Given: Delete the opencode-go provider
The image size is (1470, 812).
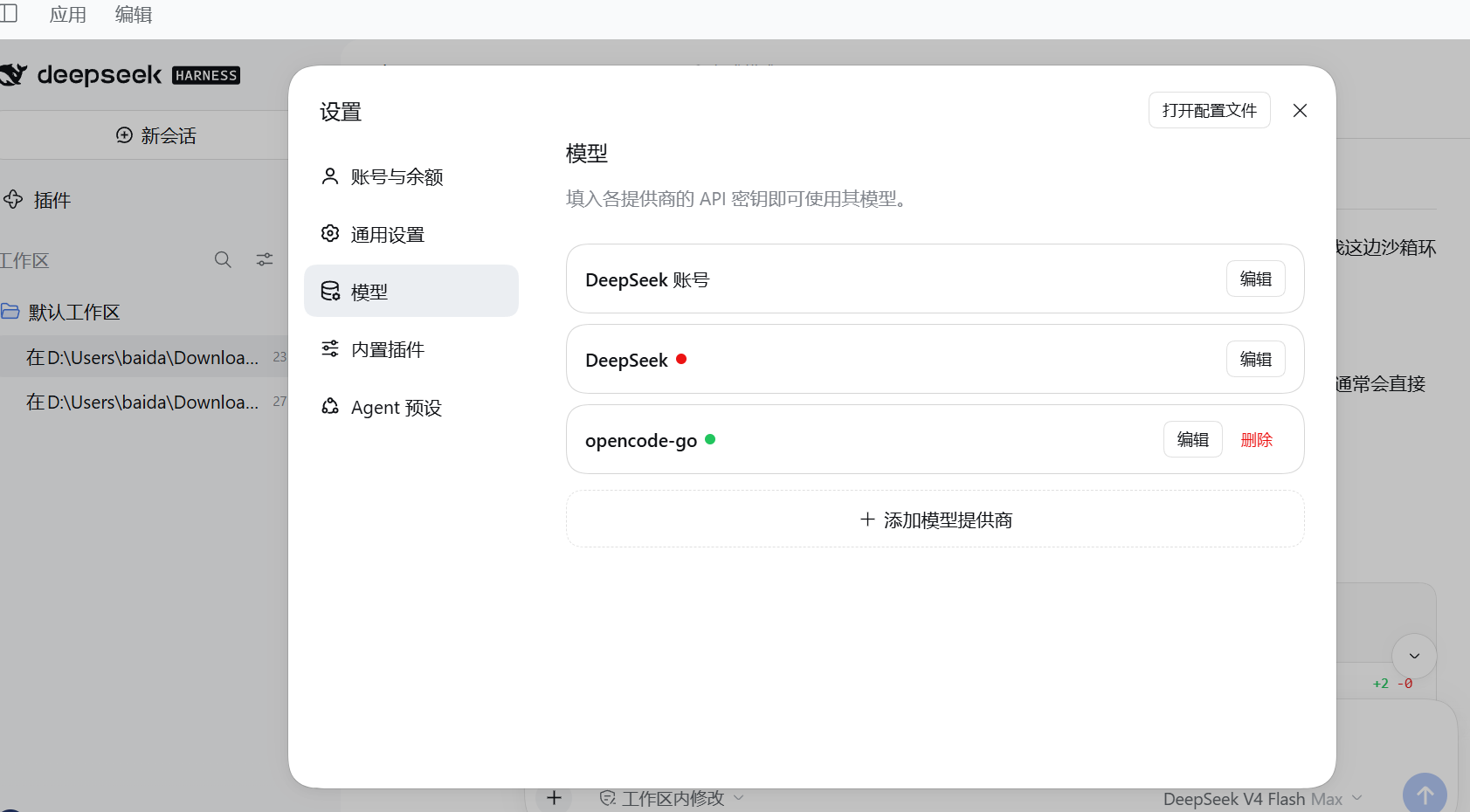Looking at the screenshot, I should point(1256,440).
